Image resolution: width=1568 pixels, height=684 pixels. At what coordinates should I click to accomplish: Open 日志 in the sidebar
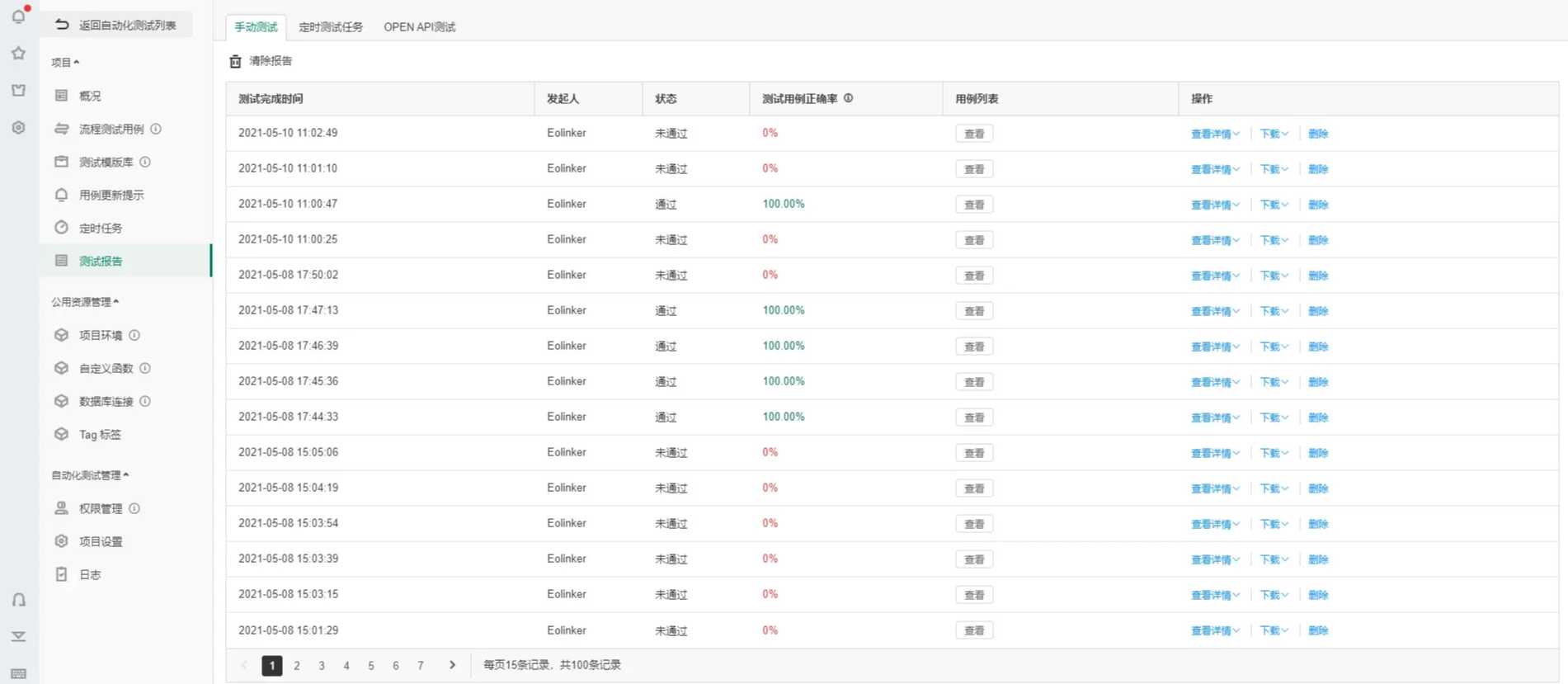coord(125,574)
